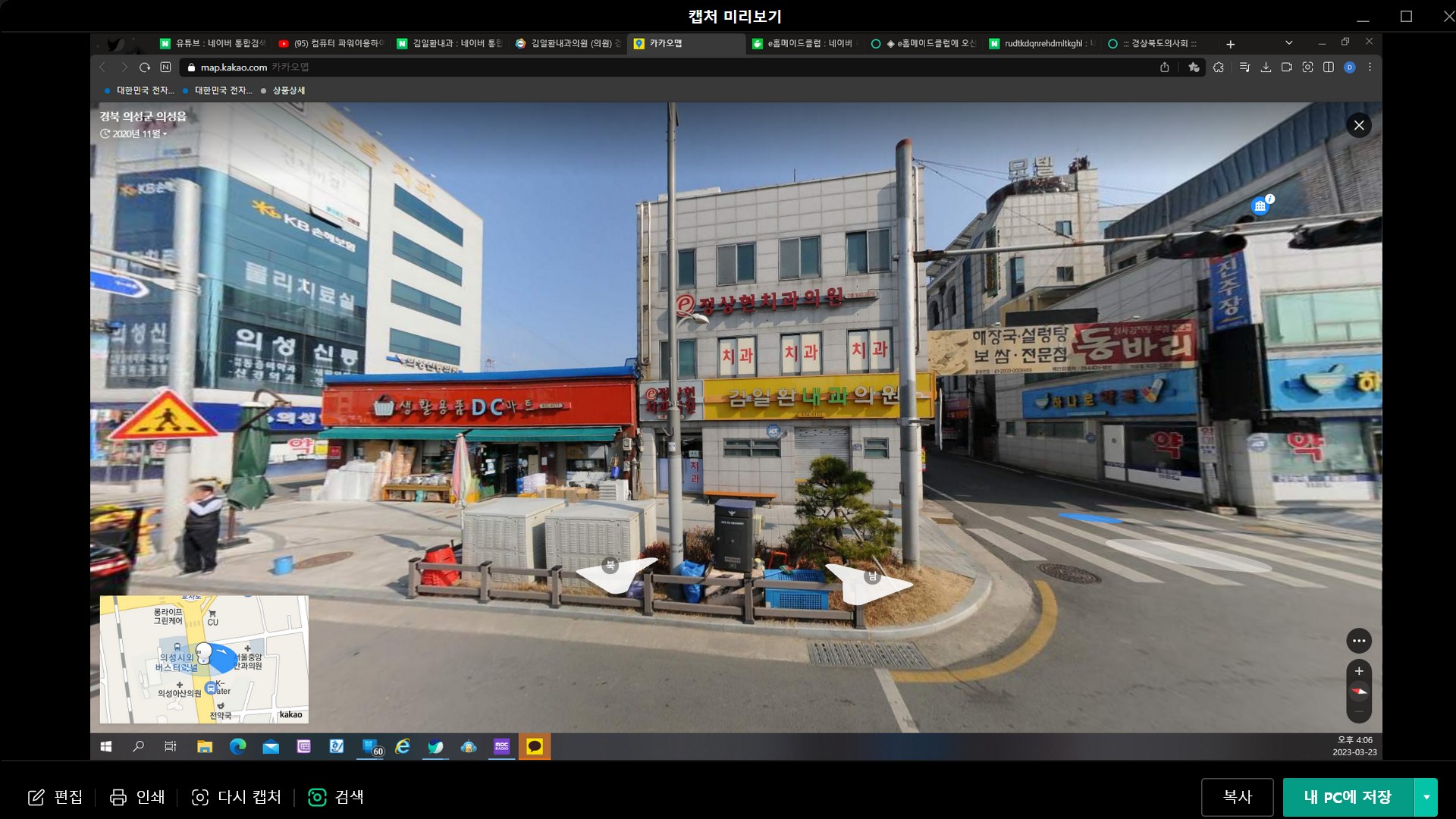This screenshot has width=1456, height=819.
Task: Click the 인쇄 print button
Action: 137,797
